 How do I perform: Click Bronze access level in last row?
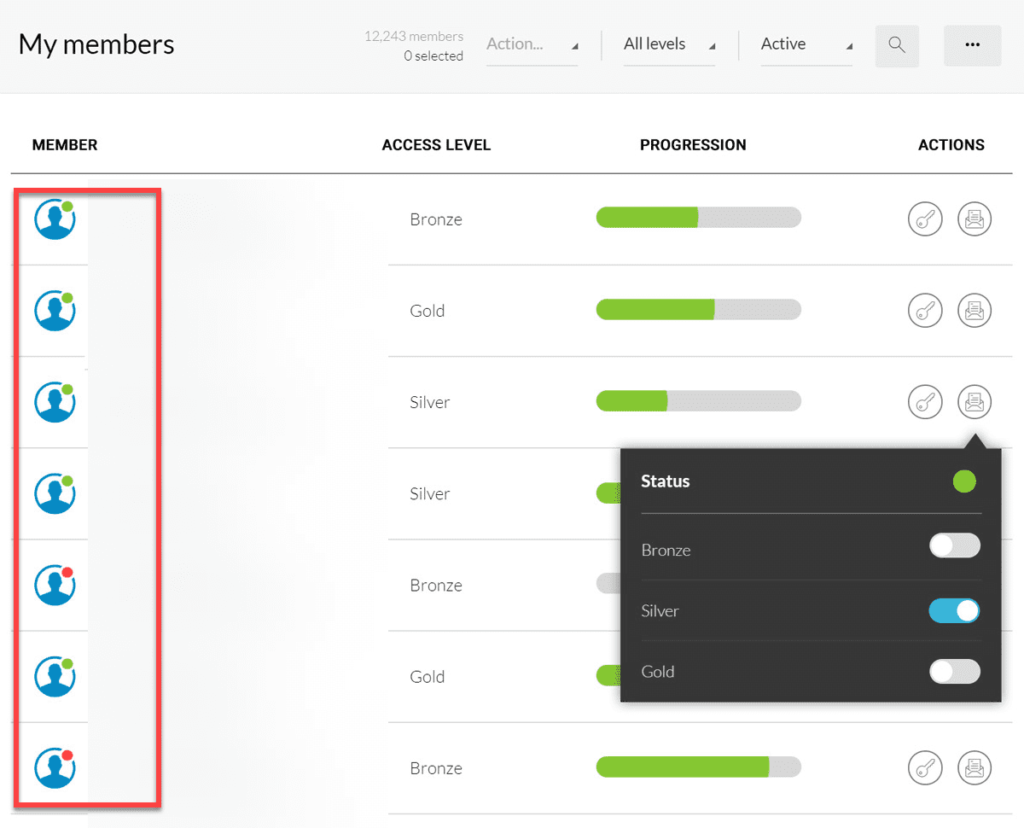click(436, 768)
